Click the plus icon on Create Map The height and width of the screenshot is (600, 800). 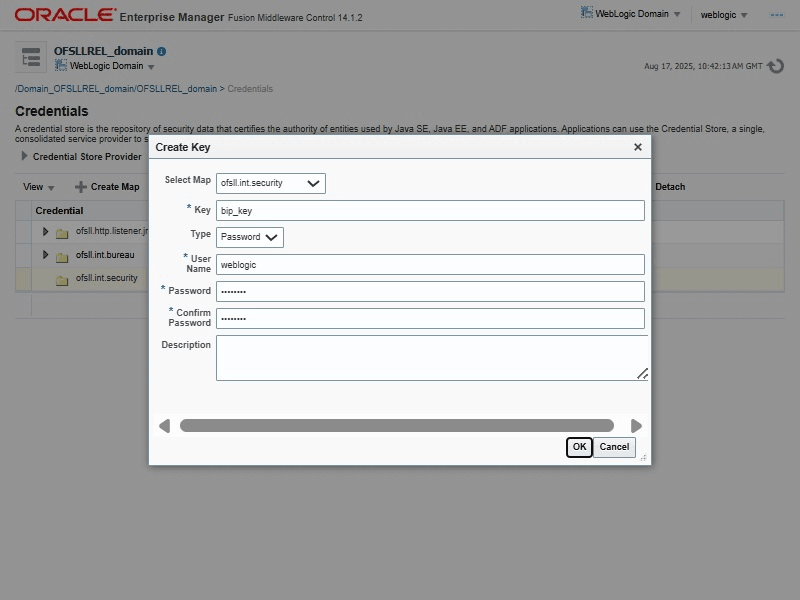coord(81,187)
